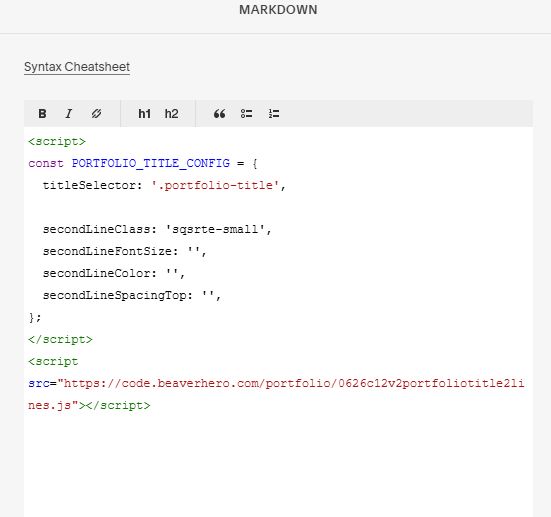Place cursor on the opening <script> line
The image size is (551, 517).
click(x=57, y=141)
